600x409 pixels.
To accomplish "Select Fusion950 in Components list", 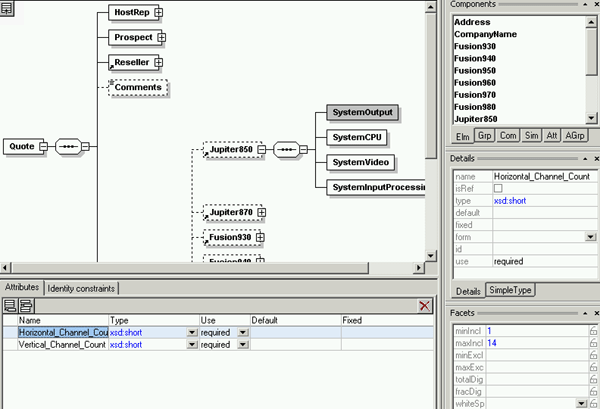I will click(475, 71).
